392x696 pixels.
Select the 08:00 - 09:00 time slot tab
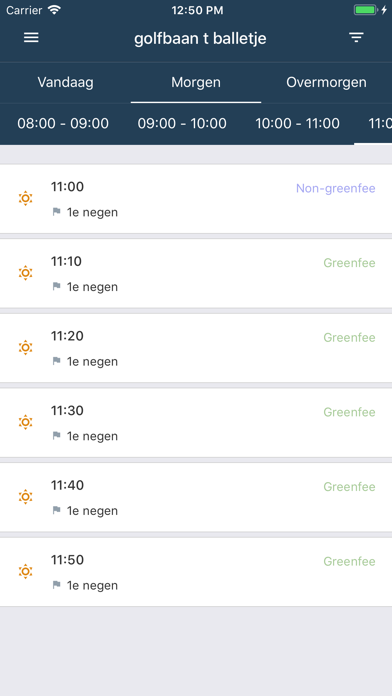coord(63,123)
